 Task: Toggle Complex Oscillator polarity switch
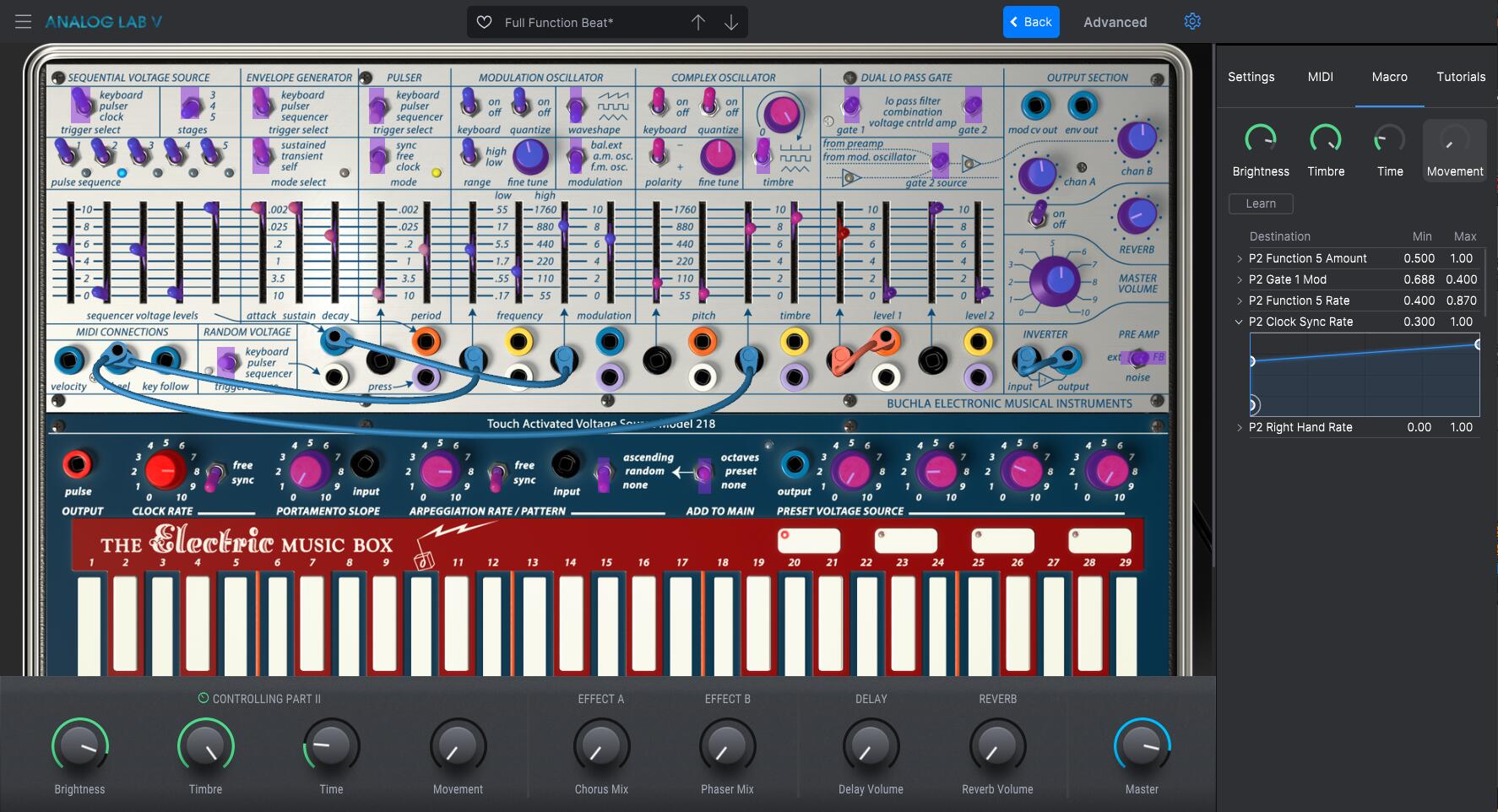point(658,153)
